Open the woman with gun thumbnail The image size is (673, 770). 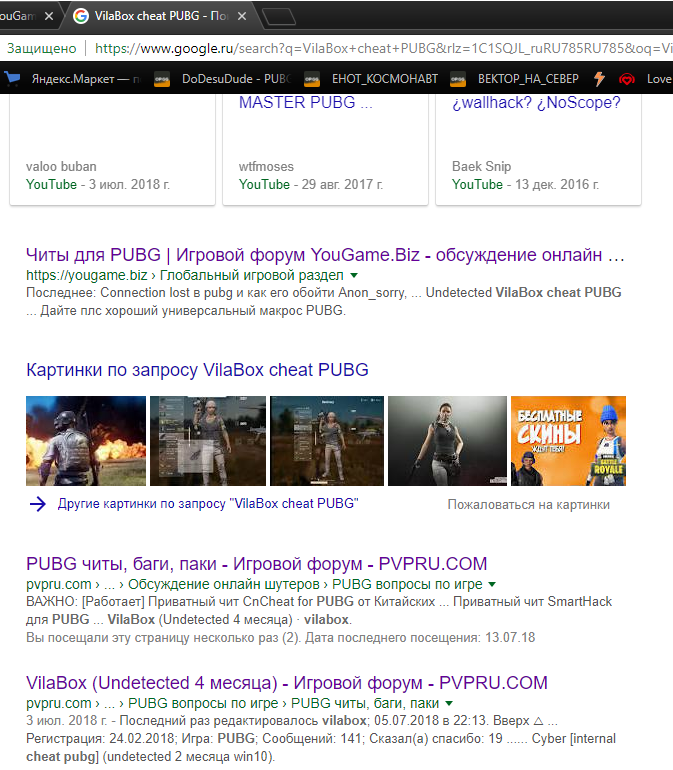tap(448, 441)
